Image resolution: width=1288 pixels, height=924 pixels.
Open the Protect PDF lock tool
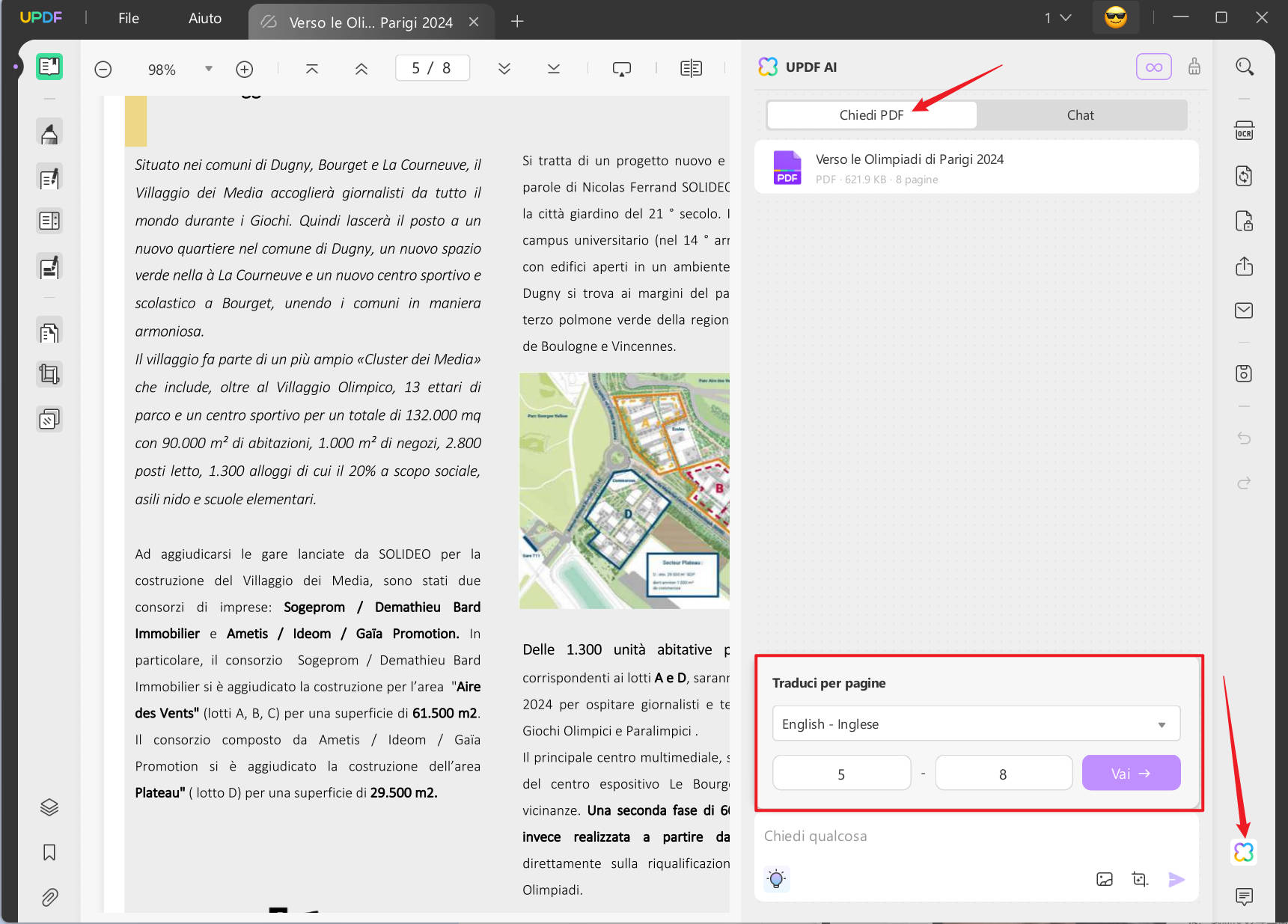click(1244, 221)
